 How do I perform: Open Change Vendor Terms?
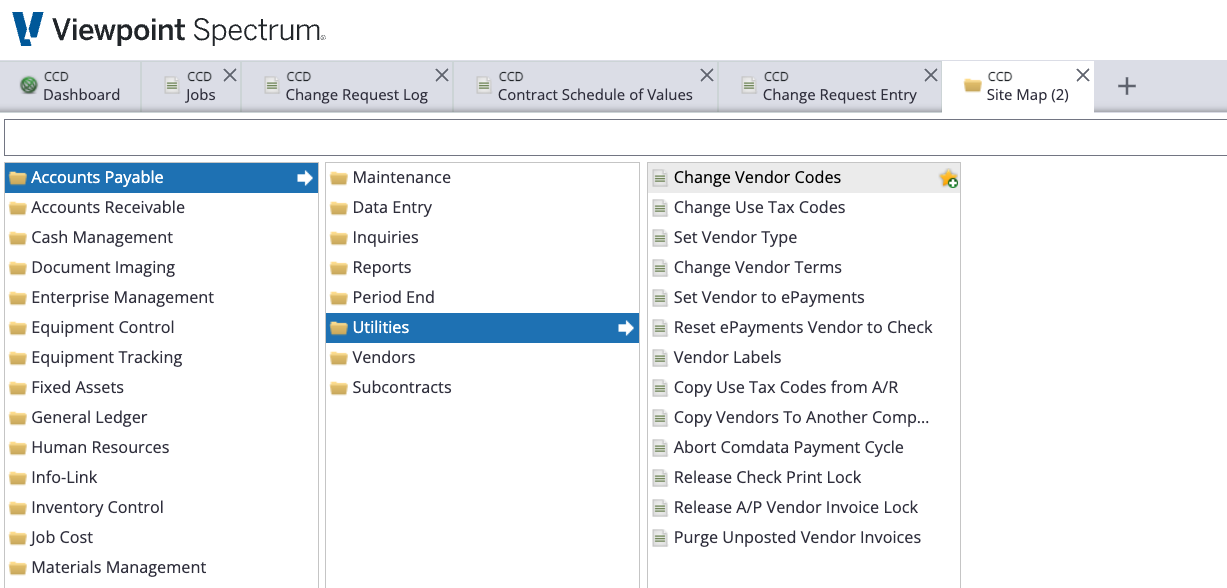coord(804,268)
